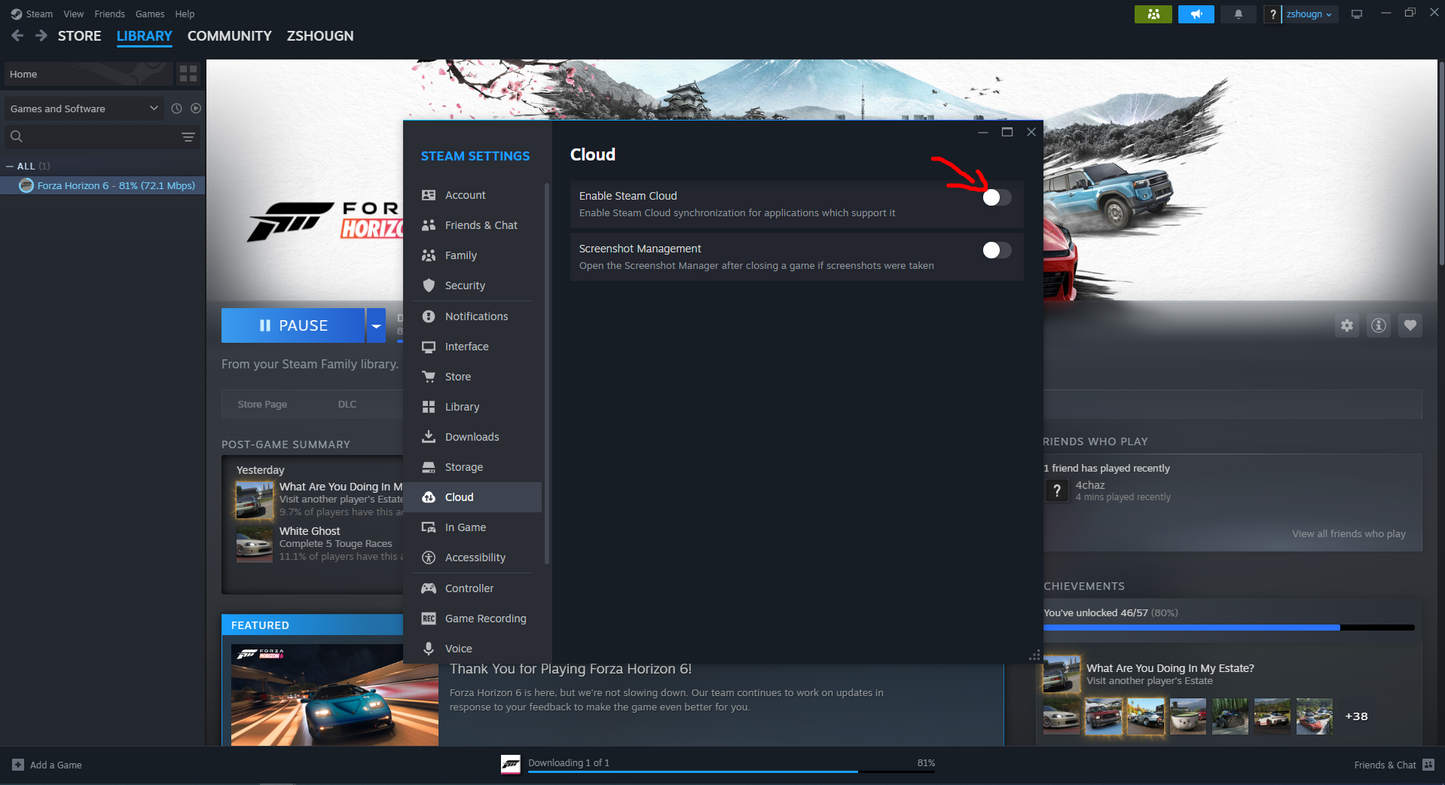Screen dimensions: 1445x785
Task: Click the recent activity clock filter icon
Action: pos(176,108)
